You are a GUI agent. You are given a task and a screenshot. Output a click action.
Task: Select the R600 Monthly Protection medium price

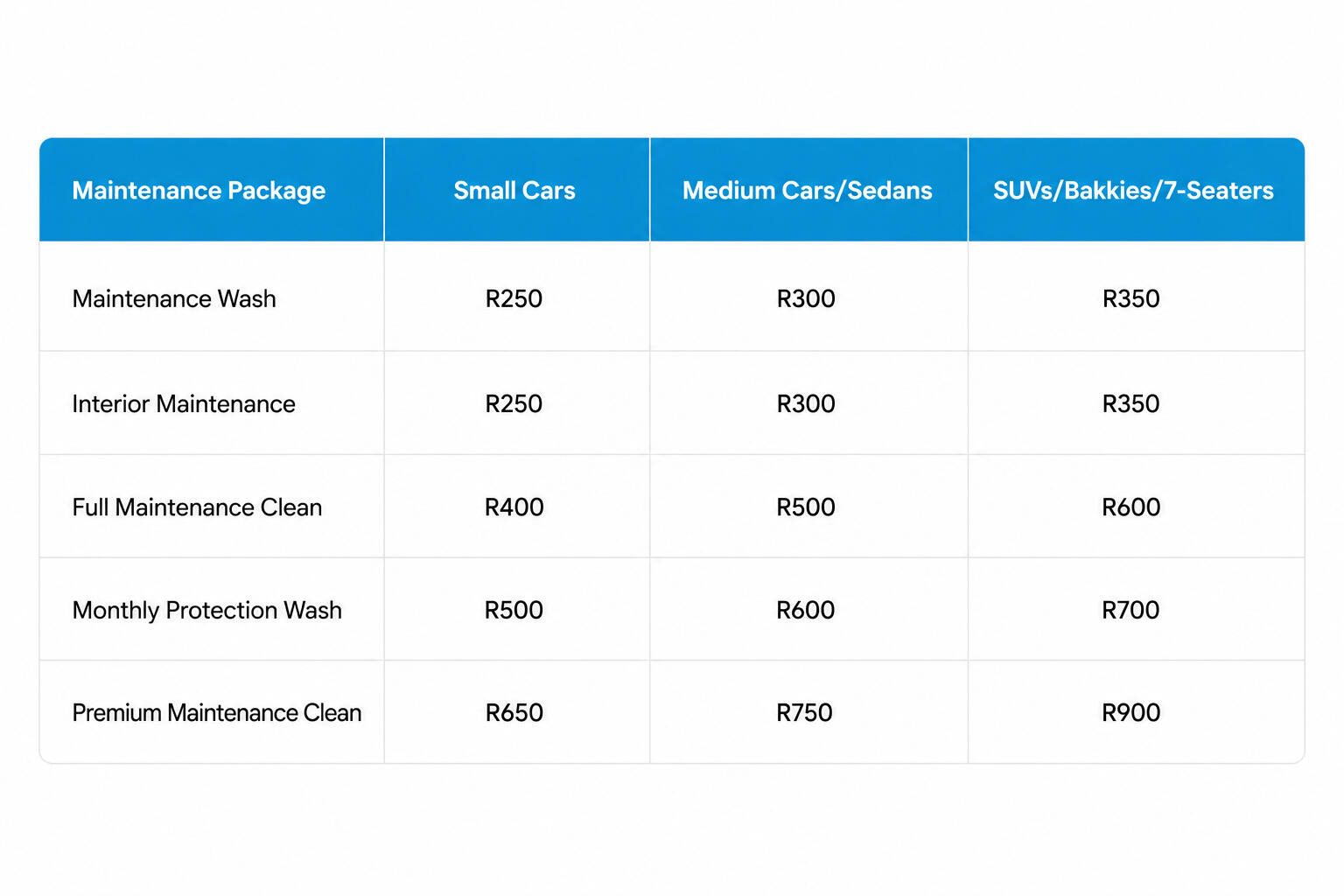pyautogui.click(x=806, y=611)
